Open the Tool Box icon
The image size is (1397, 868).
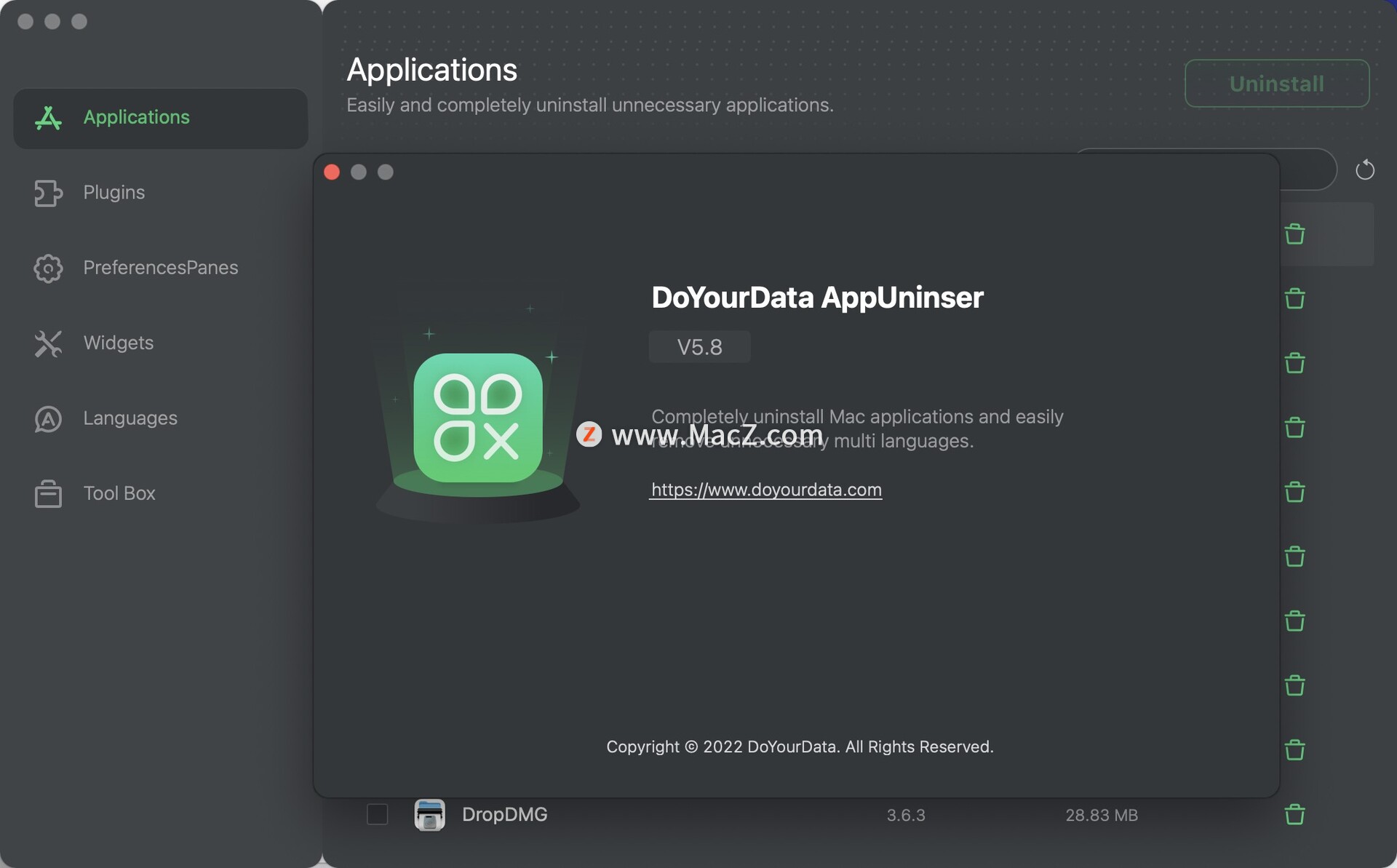(x=48, y=493)
